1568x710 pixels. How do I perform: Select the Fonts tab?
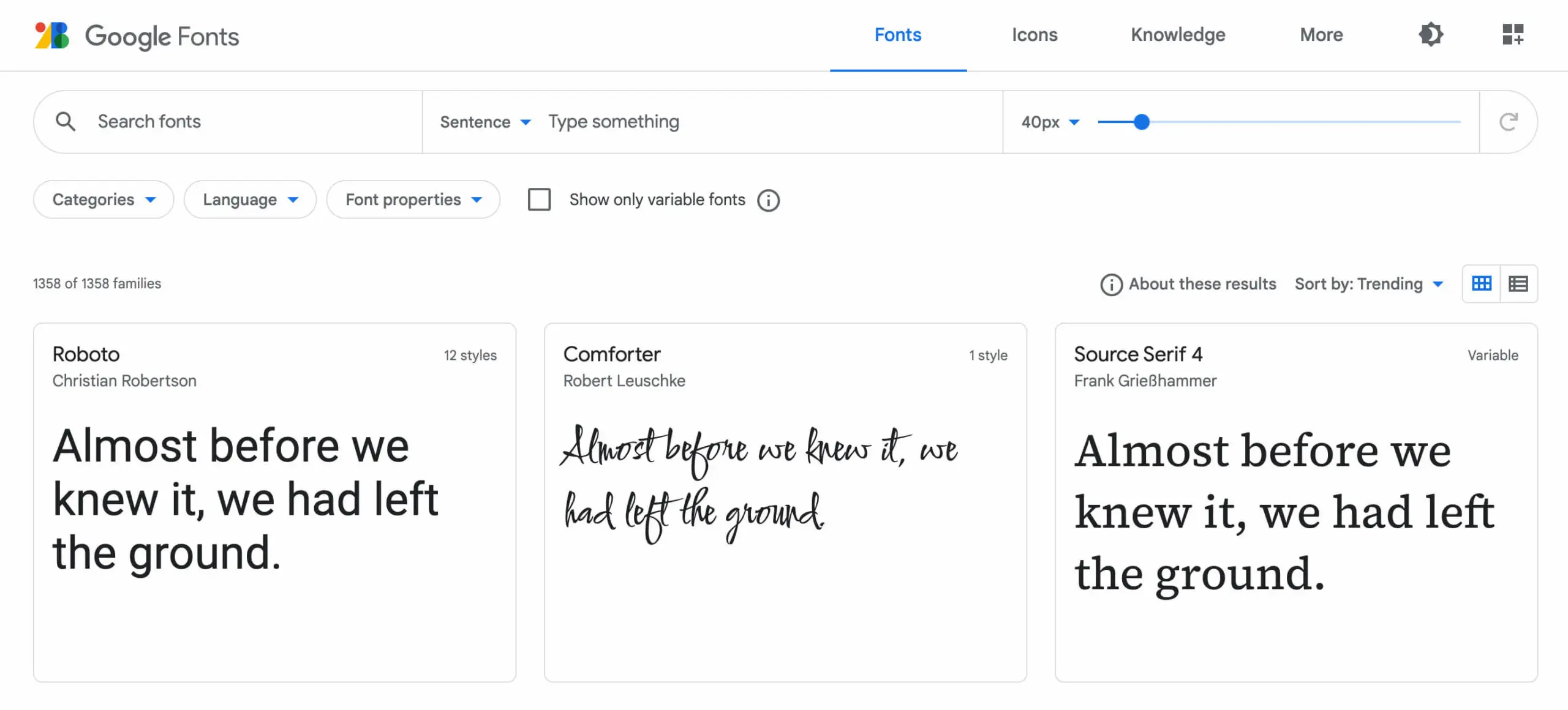(898, 35)
